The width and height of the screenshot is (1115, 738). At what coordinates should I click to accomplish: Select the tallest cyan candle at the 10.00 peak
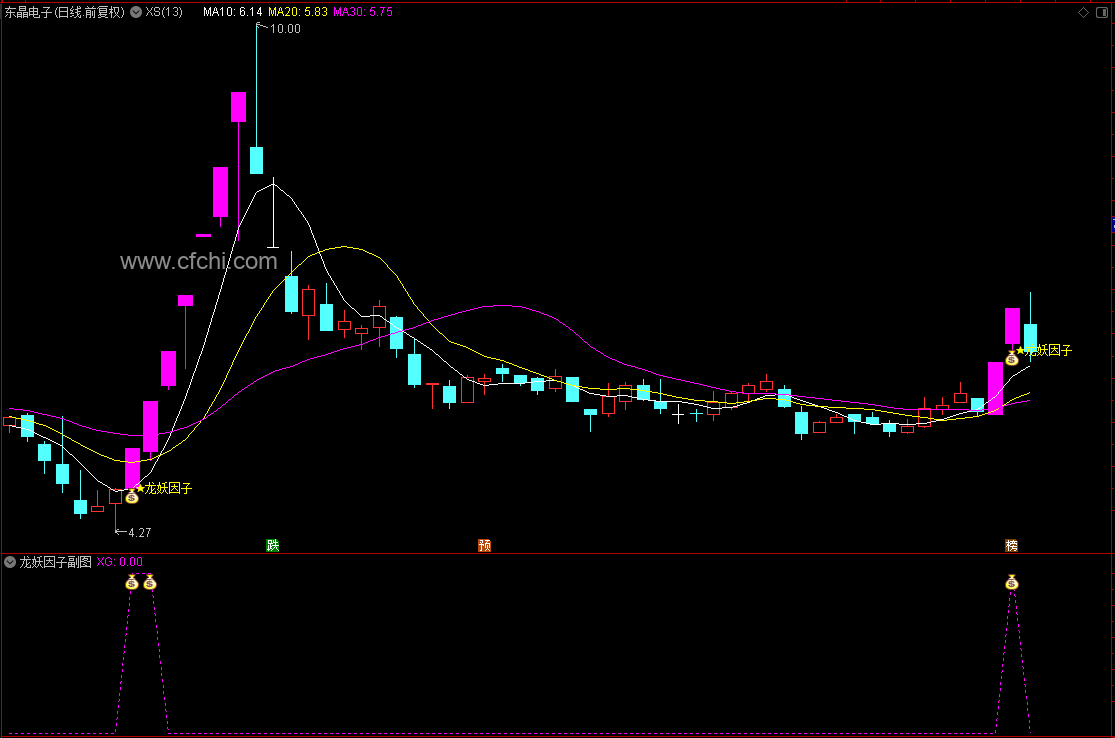click(x=257, y=160)
